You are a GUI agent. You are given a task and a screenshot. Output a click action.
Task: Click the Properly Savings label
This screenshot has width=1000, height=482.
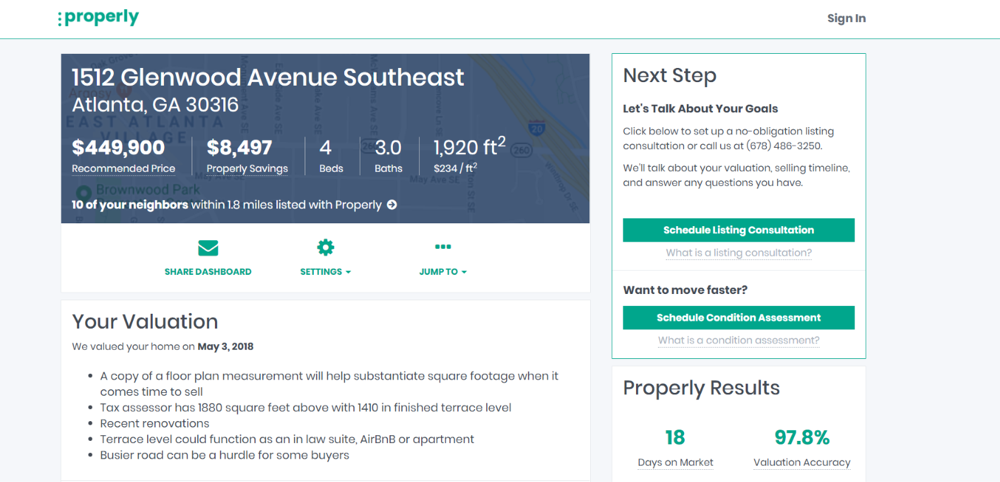coord(247,169)
